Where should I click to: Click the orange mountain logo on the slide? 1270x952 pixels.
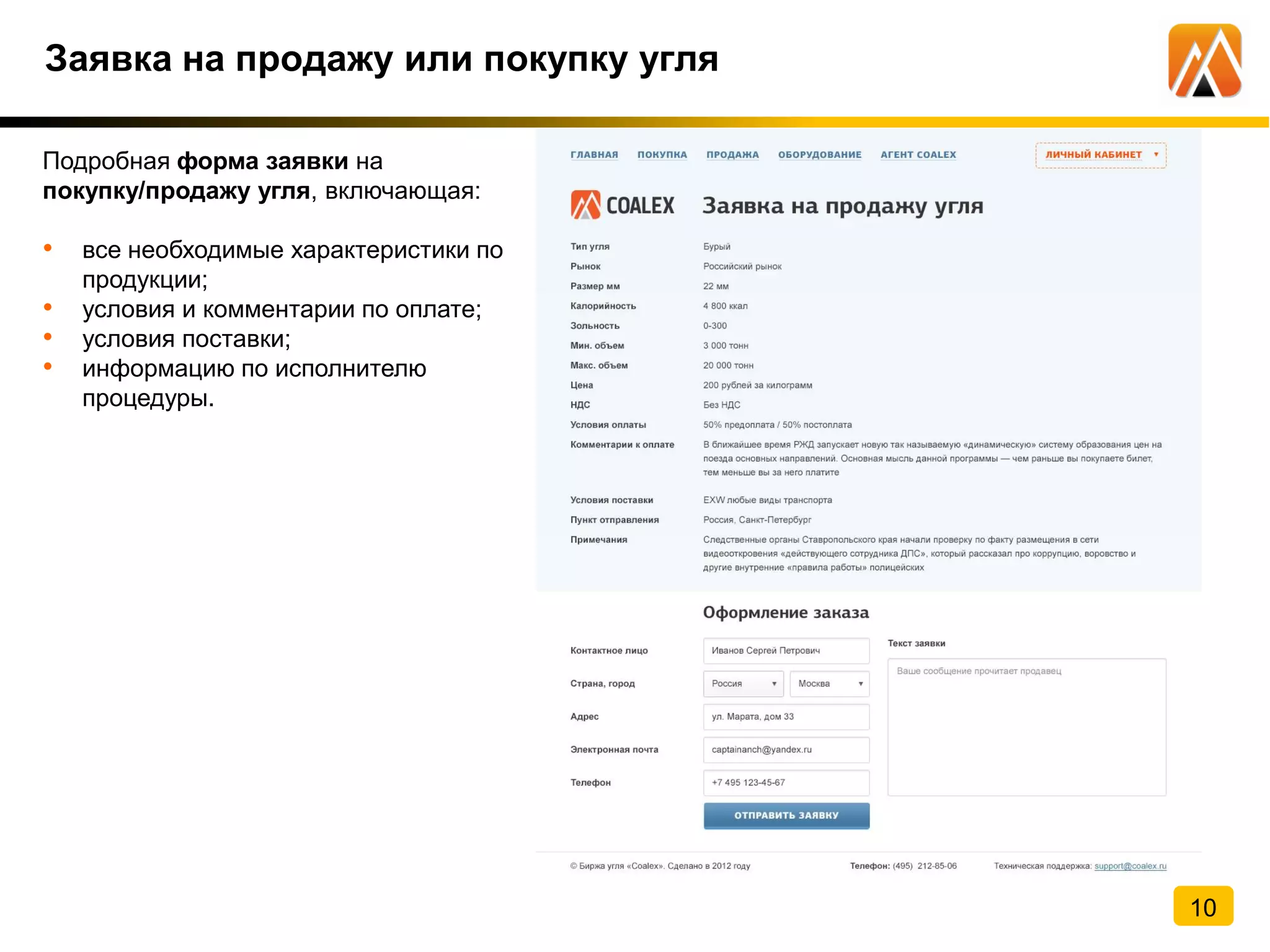pos(1204,61)
